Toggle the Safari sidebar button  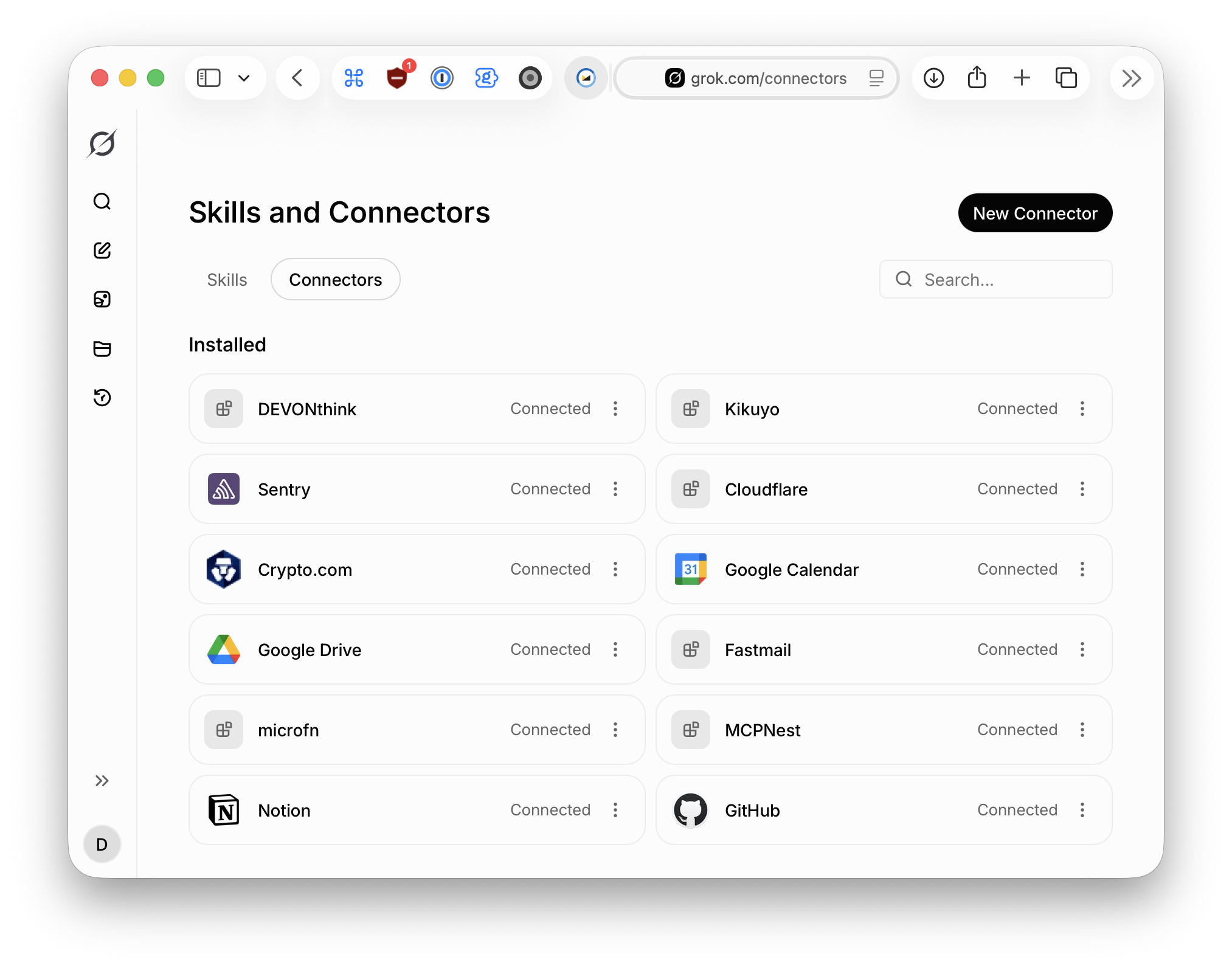(209, 78)
